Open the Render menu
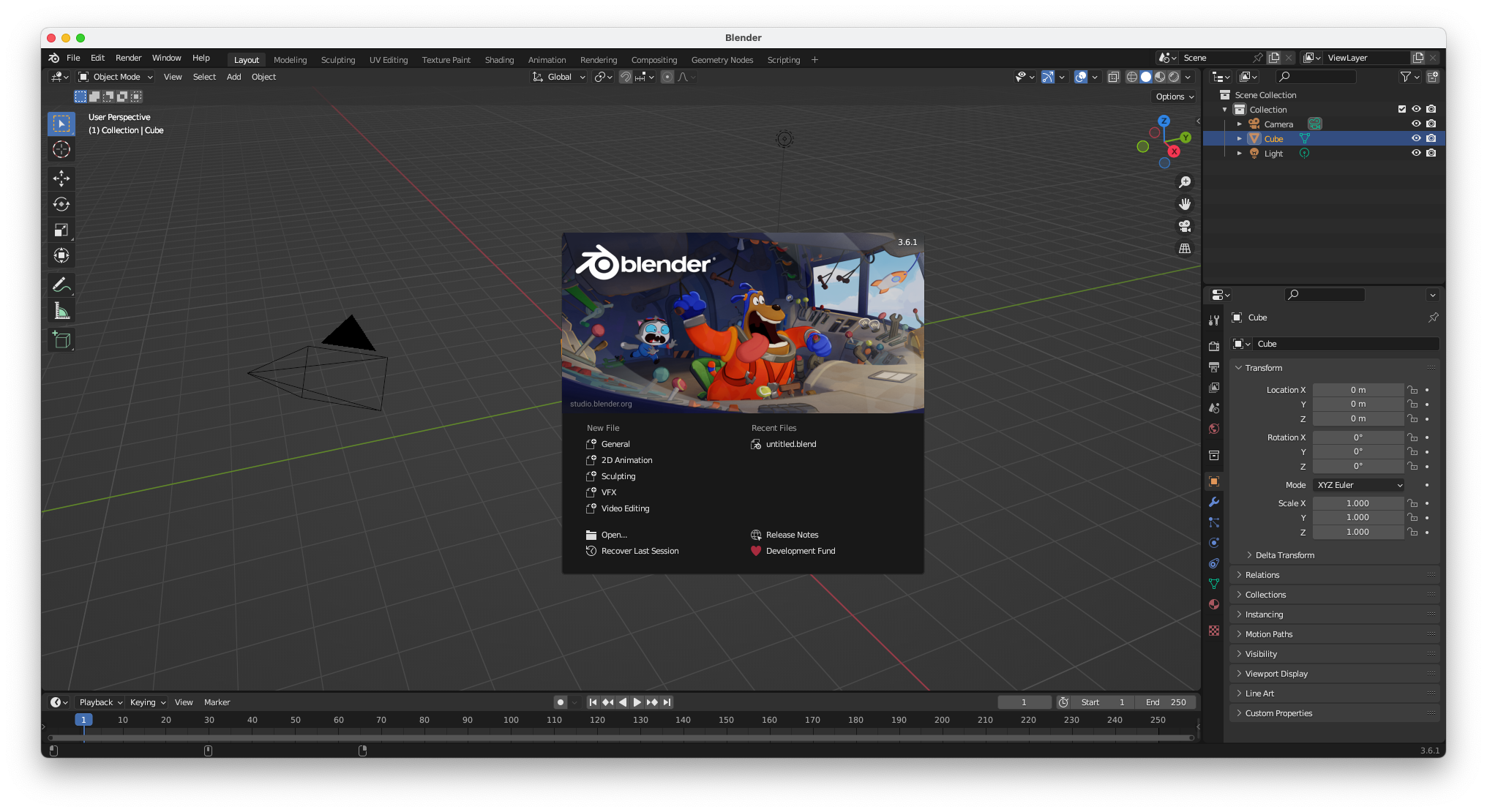 (128, 58)
